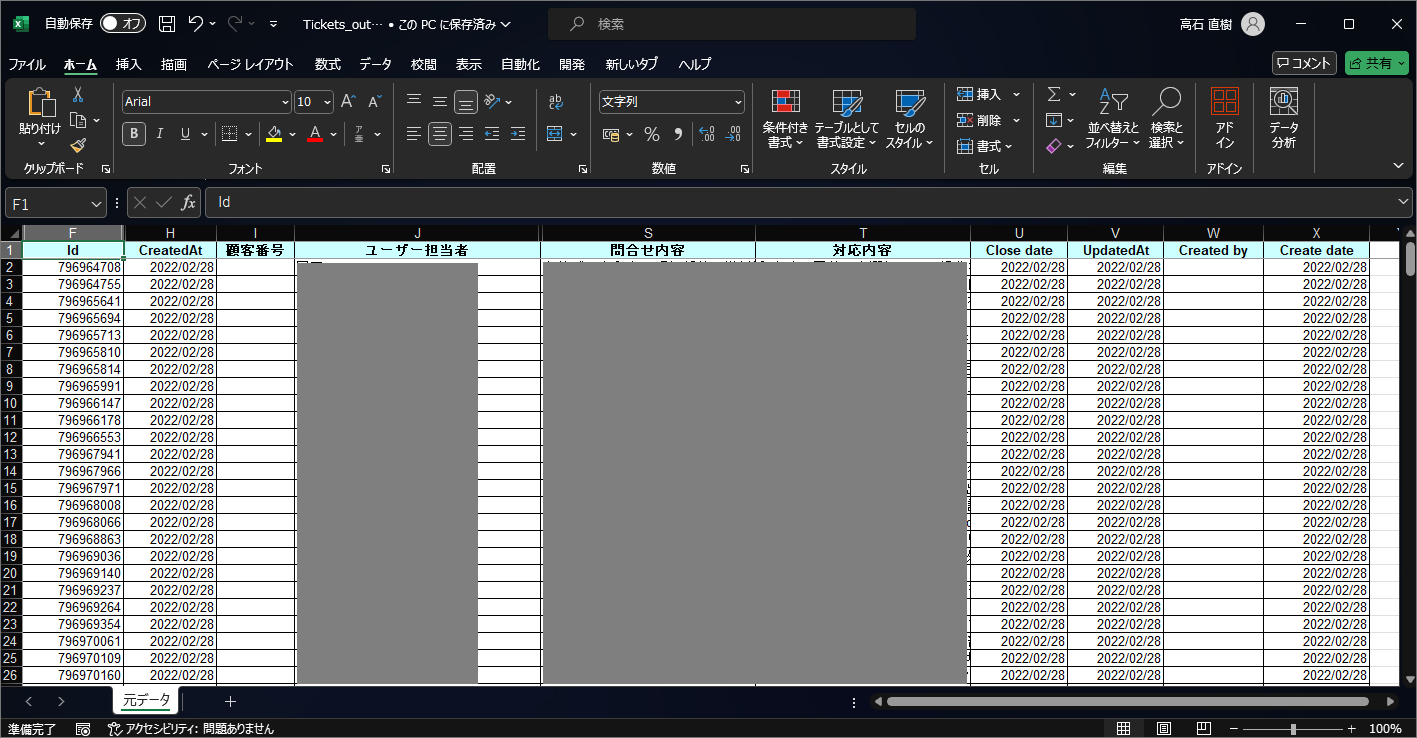The image size is (1417, 738).
Task: Open the File tab
Action: [x=27, y=64]
